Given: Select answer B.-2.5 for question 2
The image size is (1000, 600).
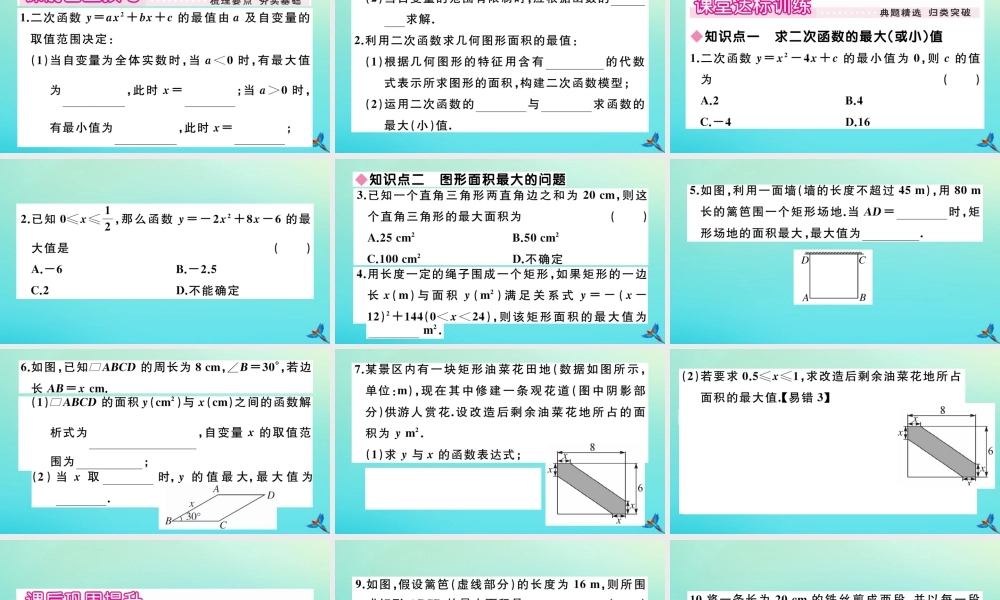Looking at the screenshot, I should [x=196, y=269].
